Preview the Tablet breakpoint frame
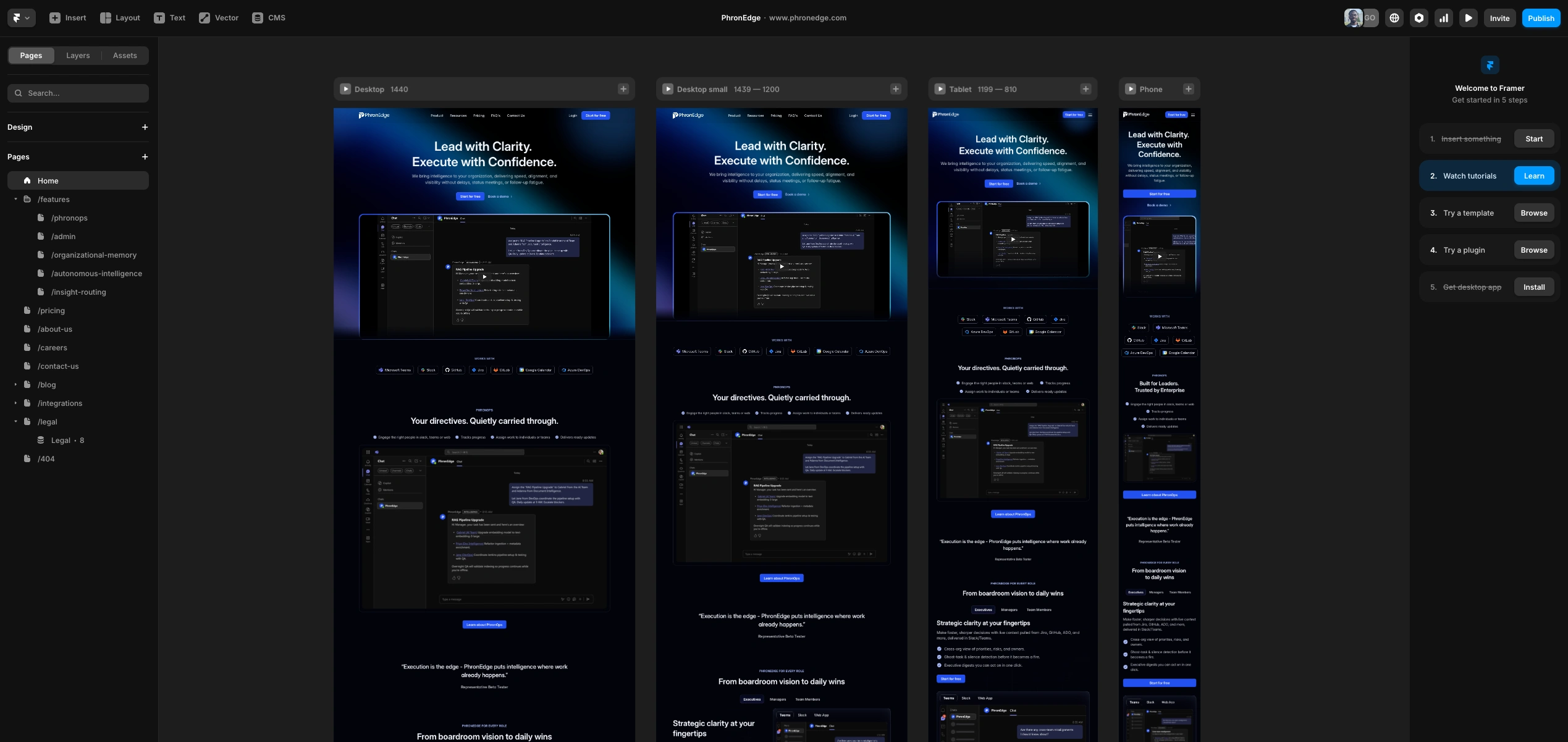Image resolution: width=1568 pixels, height=742 pixels. point(940,88)
